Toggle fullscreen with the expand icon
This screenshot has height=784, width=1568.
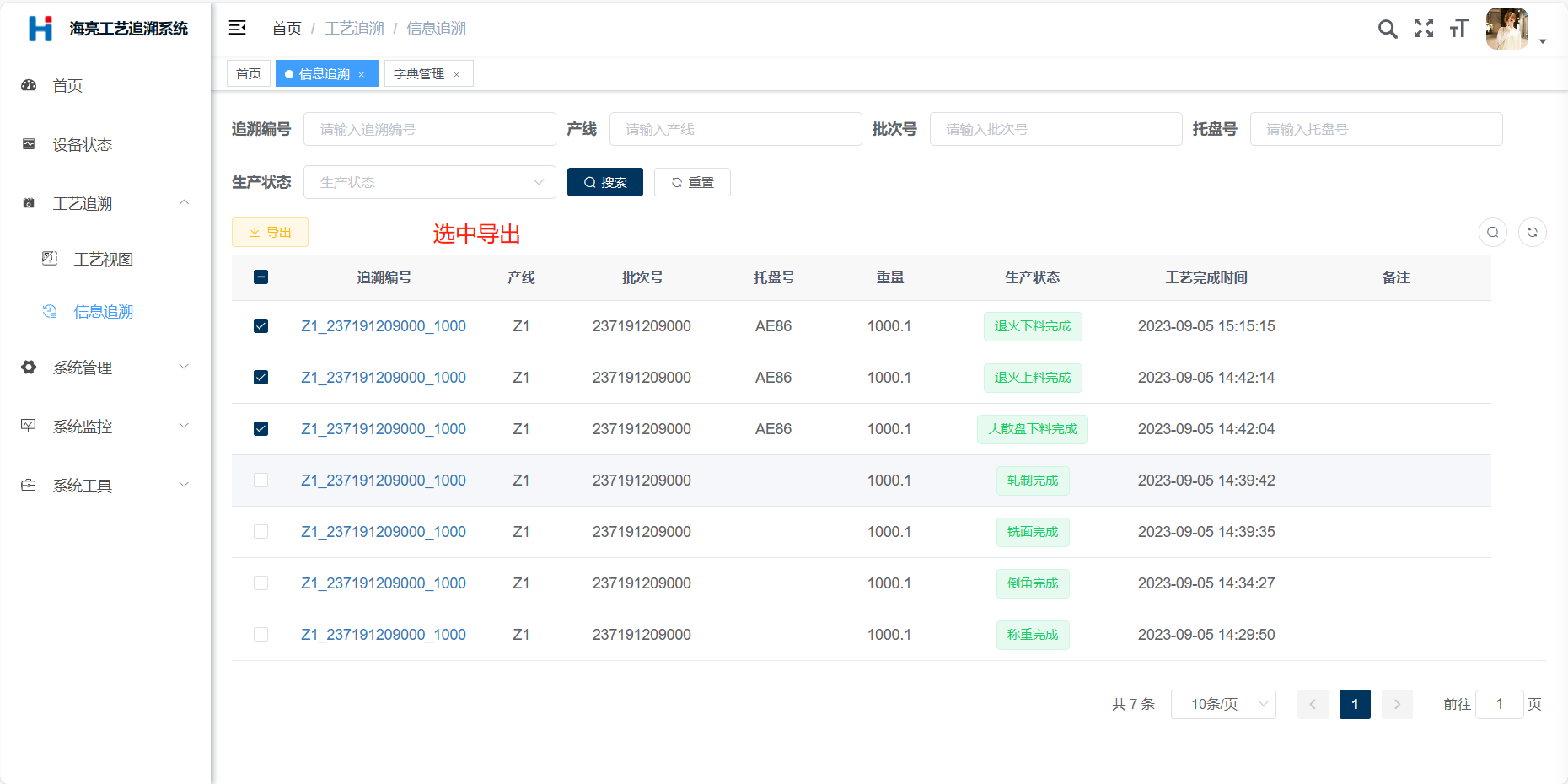coord(1424,29)
